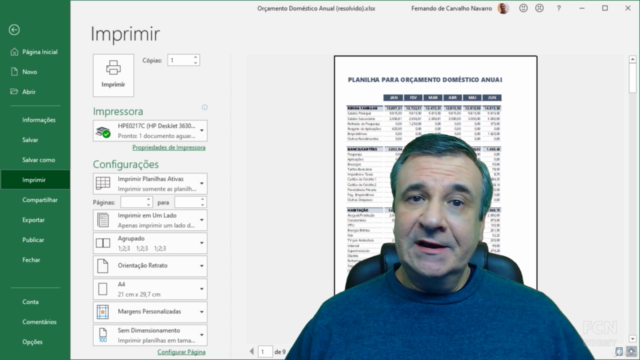Select Imprimir in the sidebar

pos(35,180)
